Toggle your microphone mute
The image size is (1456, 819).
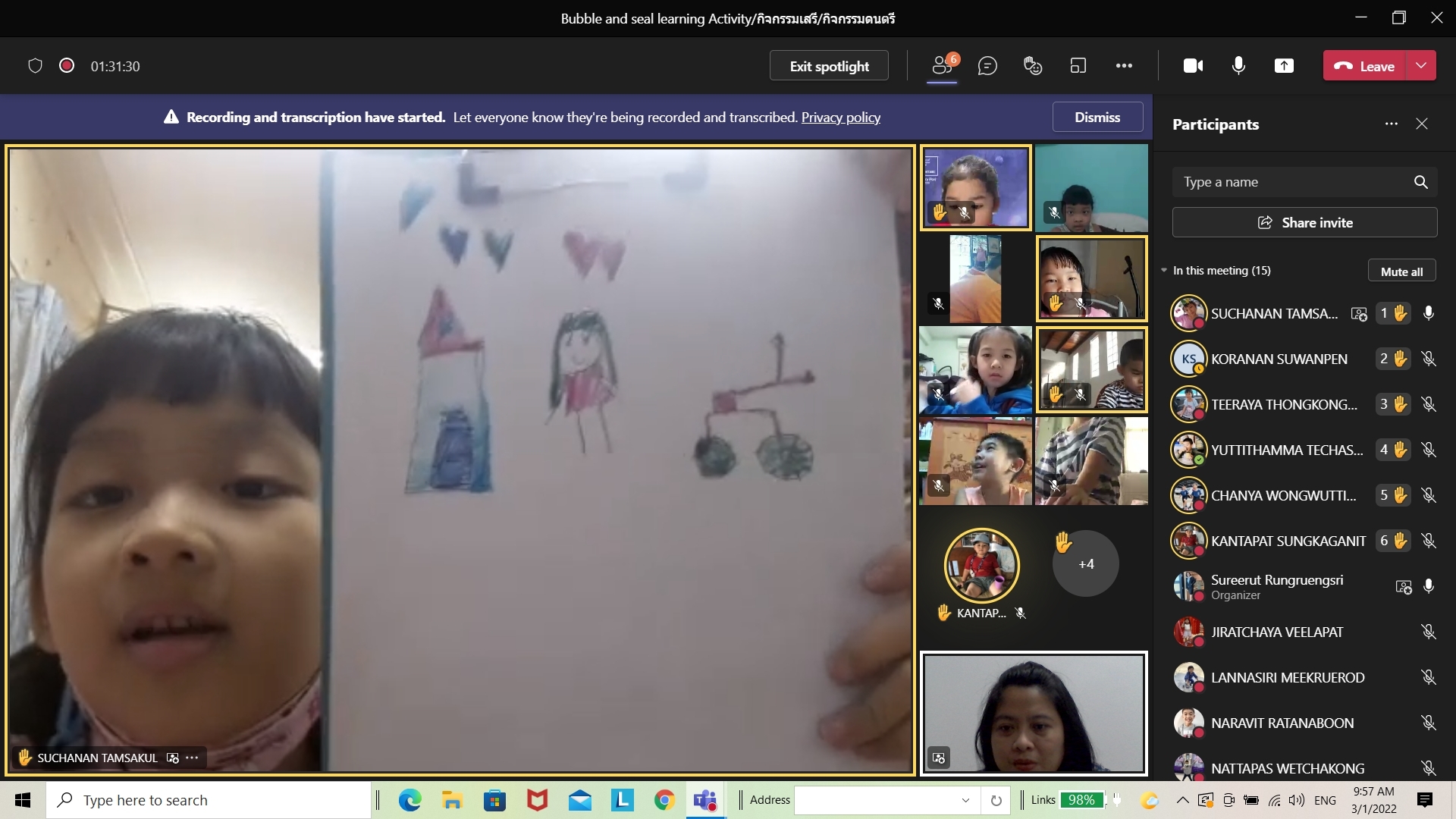(1238, 66)
